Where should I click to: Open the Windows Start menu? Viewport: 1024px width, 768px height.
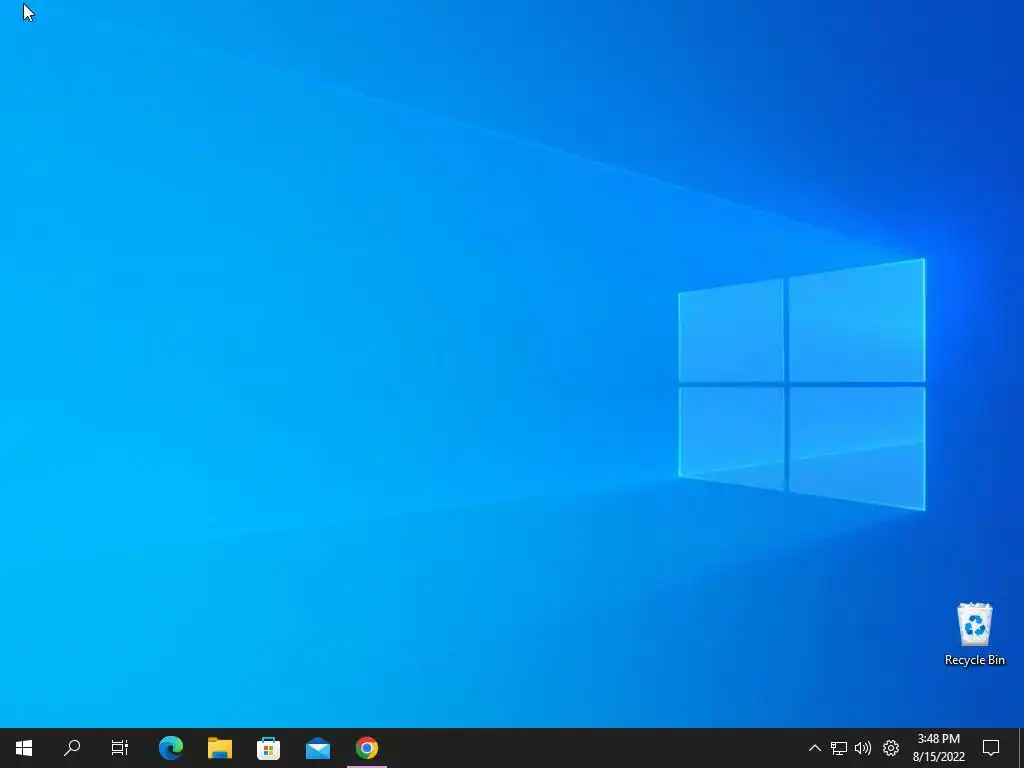pyautogui.click(x=24, y=748)
